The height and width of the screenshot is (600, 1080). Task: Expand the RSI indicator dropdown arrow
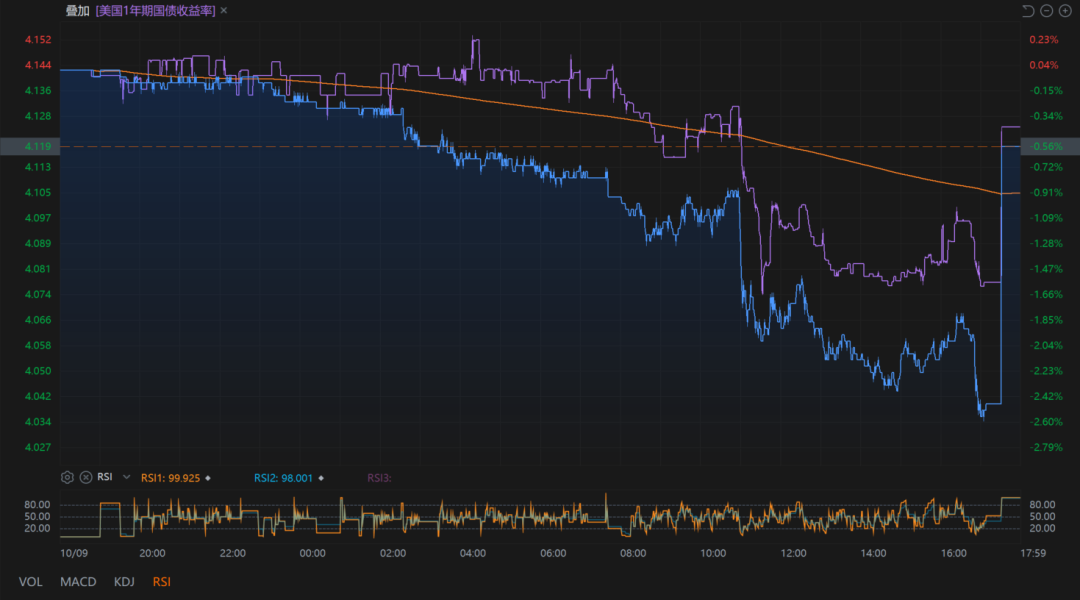click(x=126, y=477)
